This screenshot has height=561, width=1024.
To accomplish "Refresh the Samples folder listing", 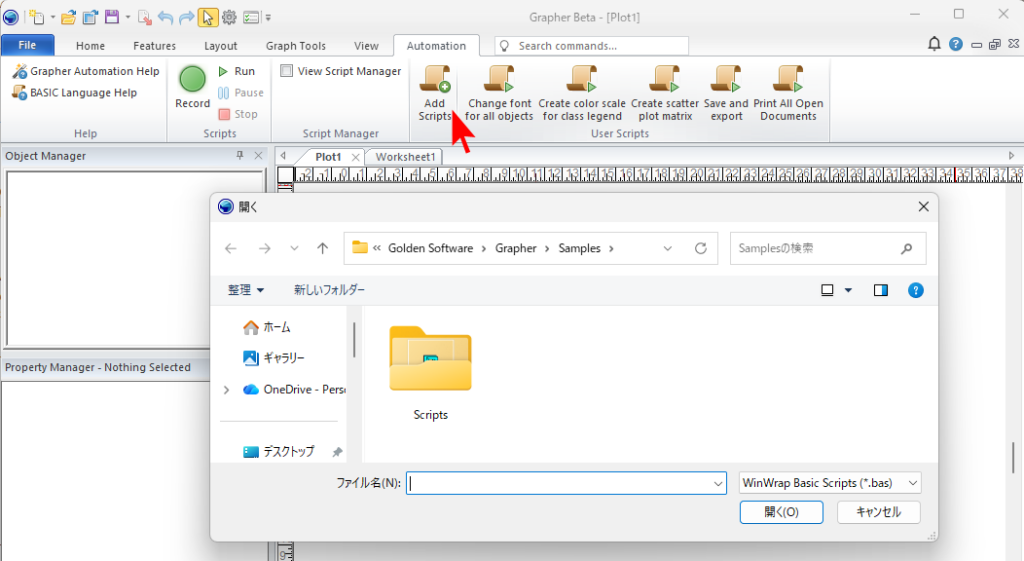I will point(701,248).
